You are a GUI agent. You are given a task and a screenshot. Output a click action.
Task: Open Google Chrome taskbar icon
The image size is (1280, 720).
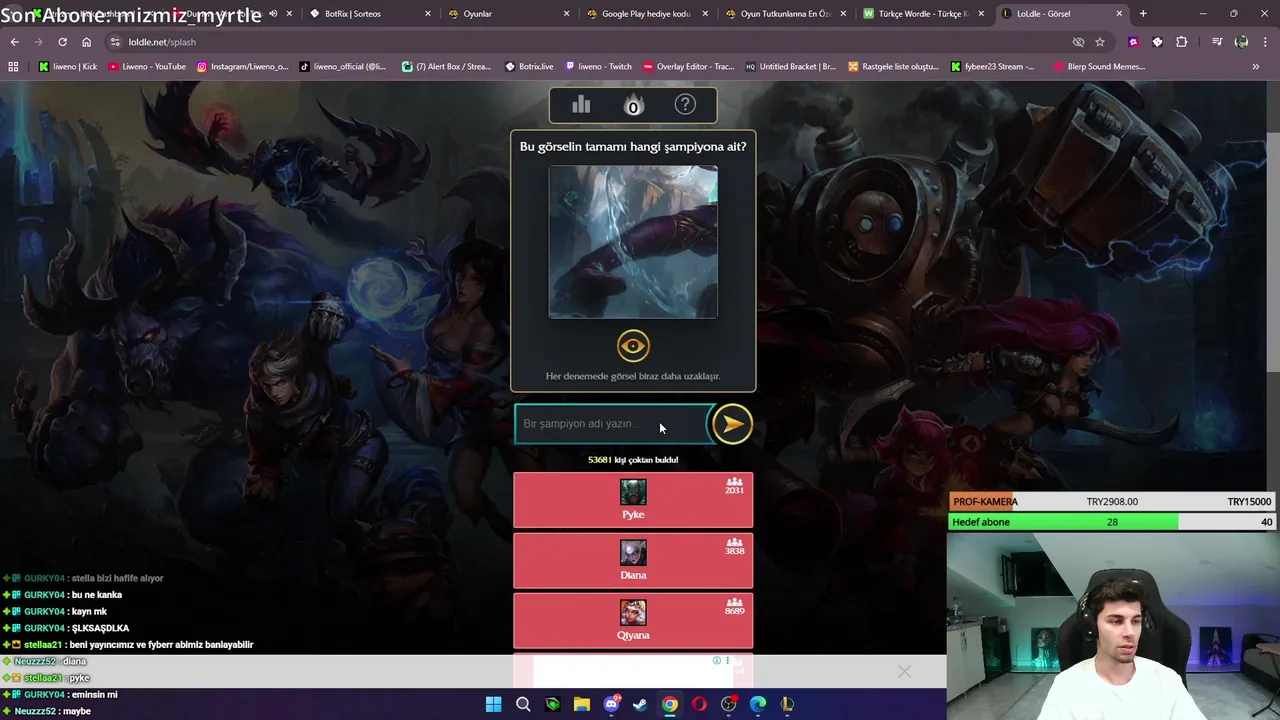pyautogui.click(x=670, y=704)
